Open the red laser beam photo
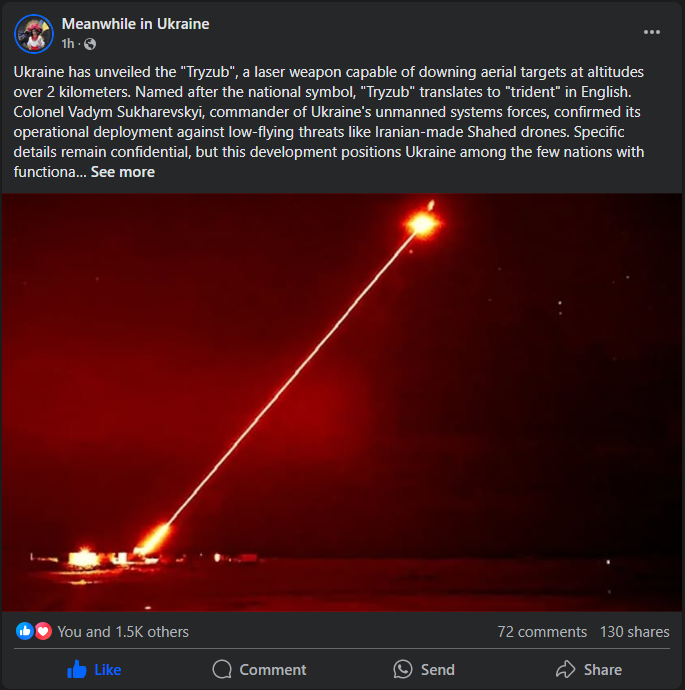685x690 pixels. [x=342, y=402]
